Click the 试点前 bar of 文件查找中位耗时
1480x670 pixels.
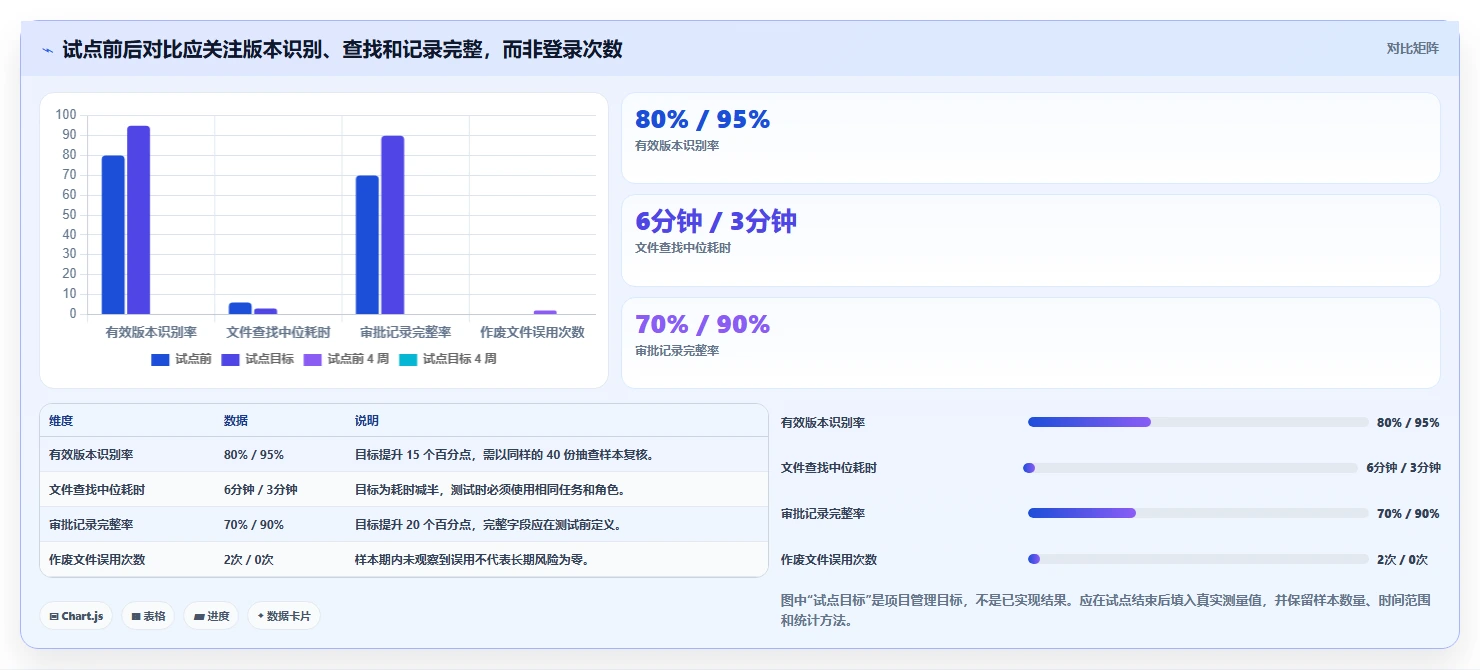coord(240,308)
